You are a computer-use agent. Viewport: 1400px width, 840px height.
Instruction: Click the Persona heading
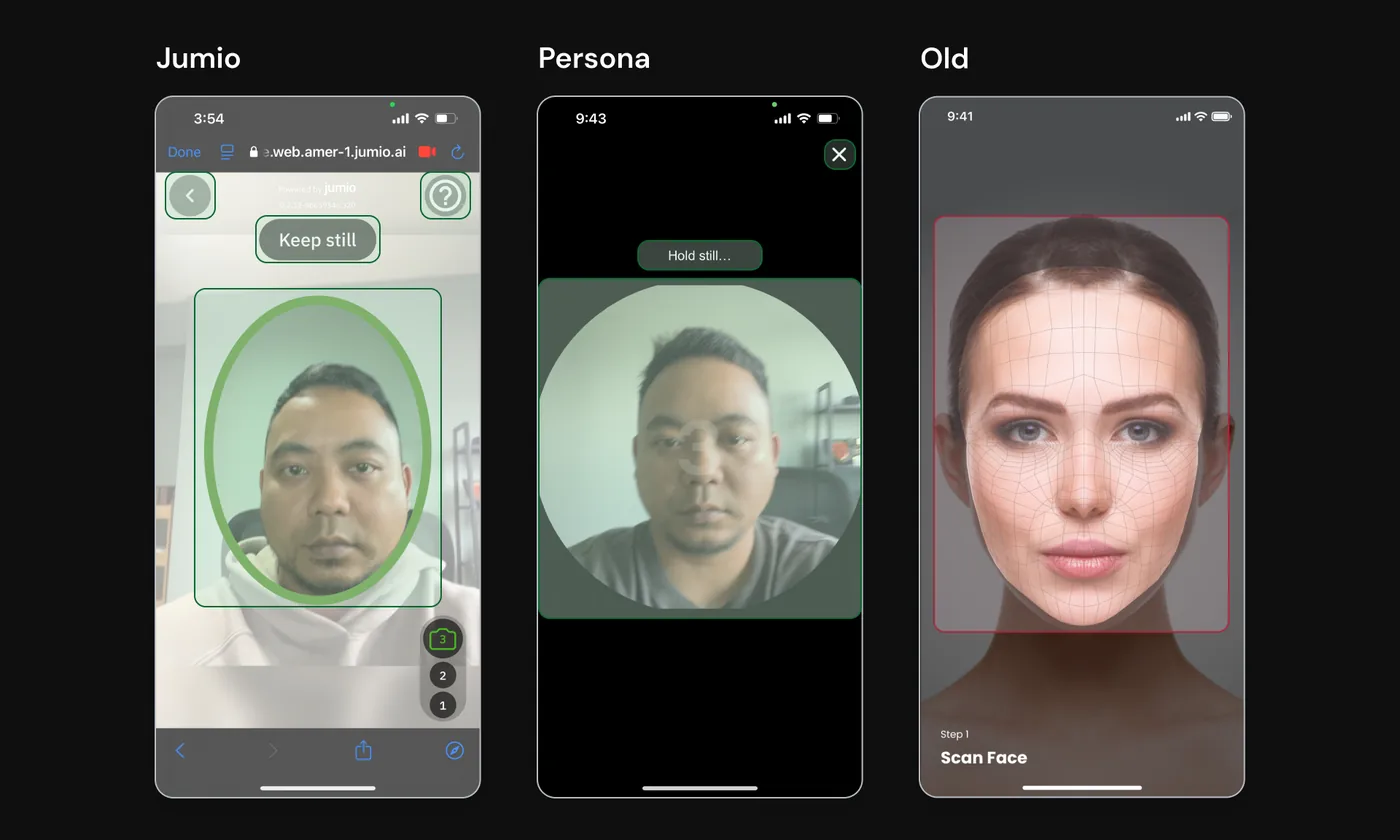(594, 58)
